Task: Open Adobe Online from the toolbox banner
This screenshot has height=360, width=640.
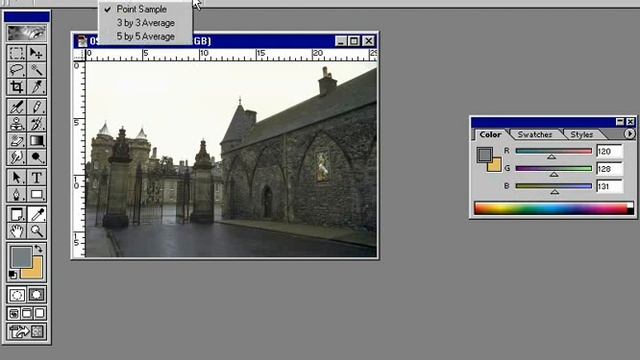Action: tap(27, 33)
